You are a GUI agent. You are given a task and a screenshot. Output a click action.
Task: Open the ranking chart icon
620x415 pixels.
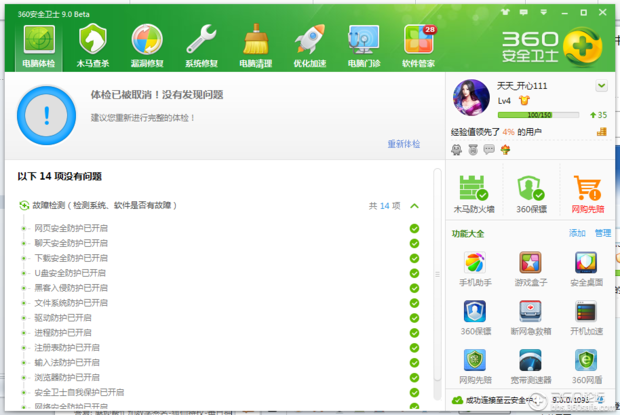[601, 132]
